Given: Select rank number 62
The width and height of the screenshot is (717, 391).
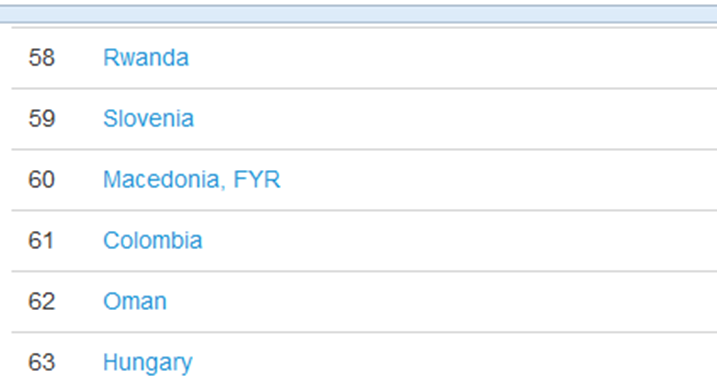Looking at the screenshot, I should (42, 301).
